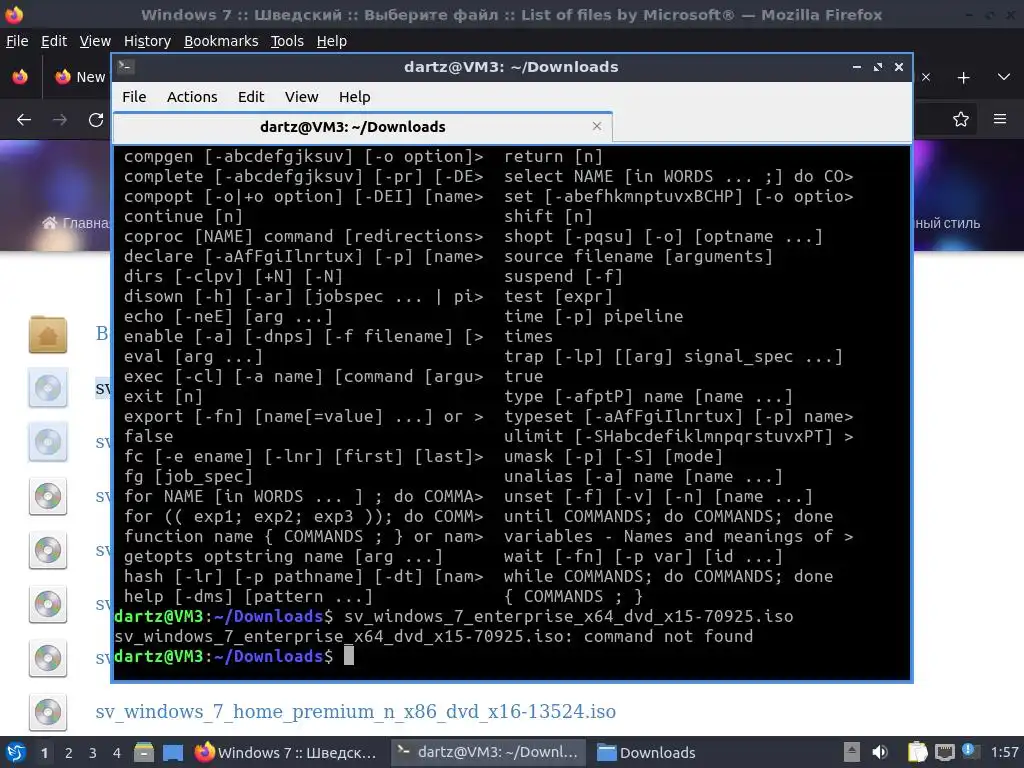Click the 1:57 clock in the tray
The image size is (1024, 768).
[1004, 752]
